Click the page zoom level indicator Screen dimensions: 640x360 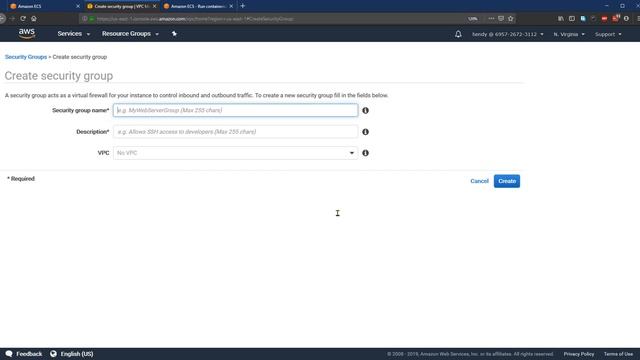(473, 18)
